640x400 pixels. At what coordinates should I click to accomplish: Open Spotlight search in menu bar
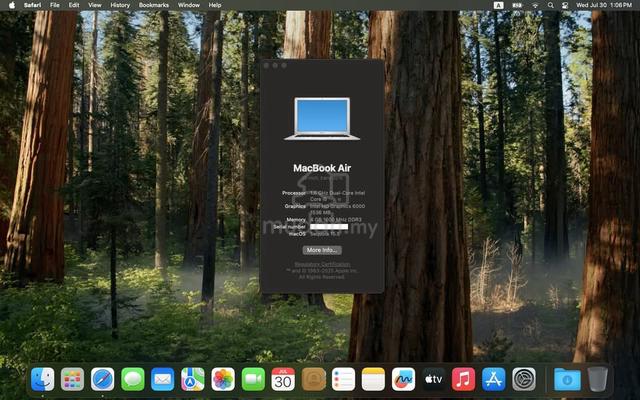[551, 5]
